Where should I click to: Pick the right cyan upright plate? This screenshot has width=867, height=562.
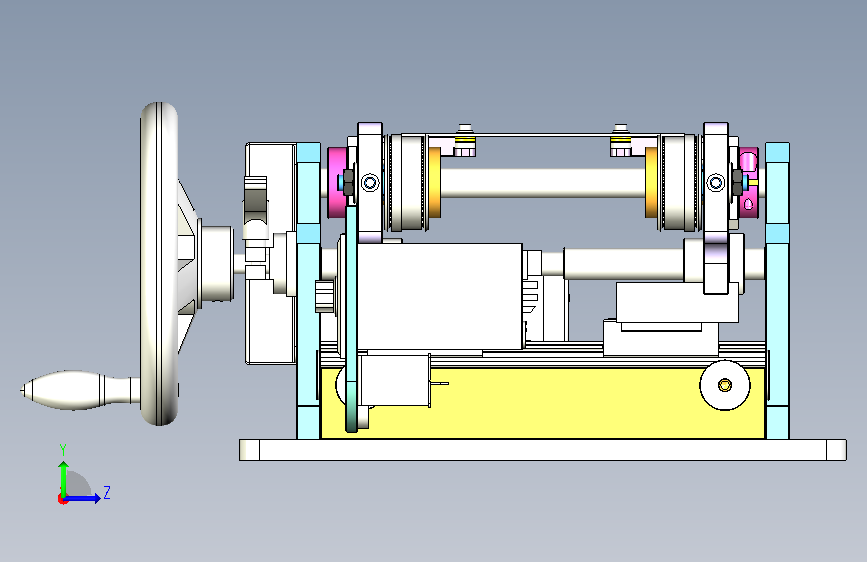[x=777, y=291]
